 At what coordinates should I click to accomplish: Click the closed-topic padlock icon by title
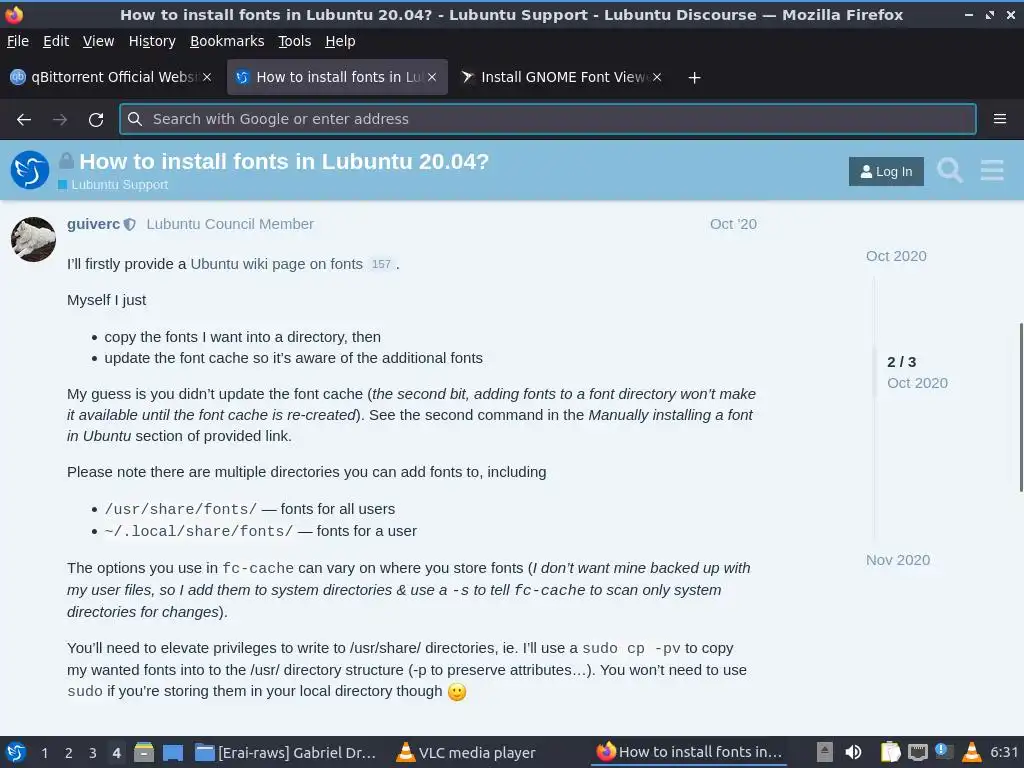[66, 161]
